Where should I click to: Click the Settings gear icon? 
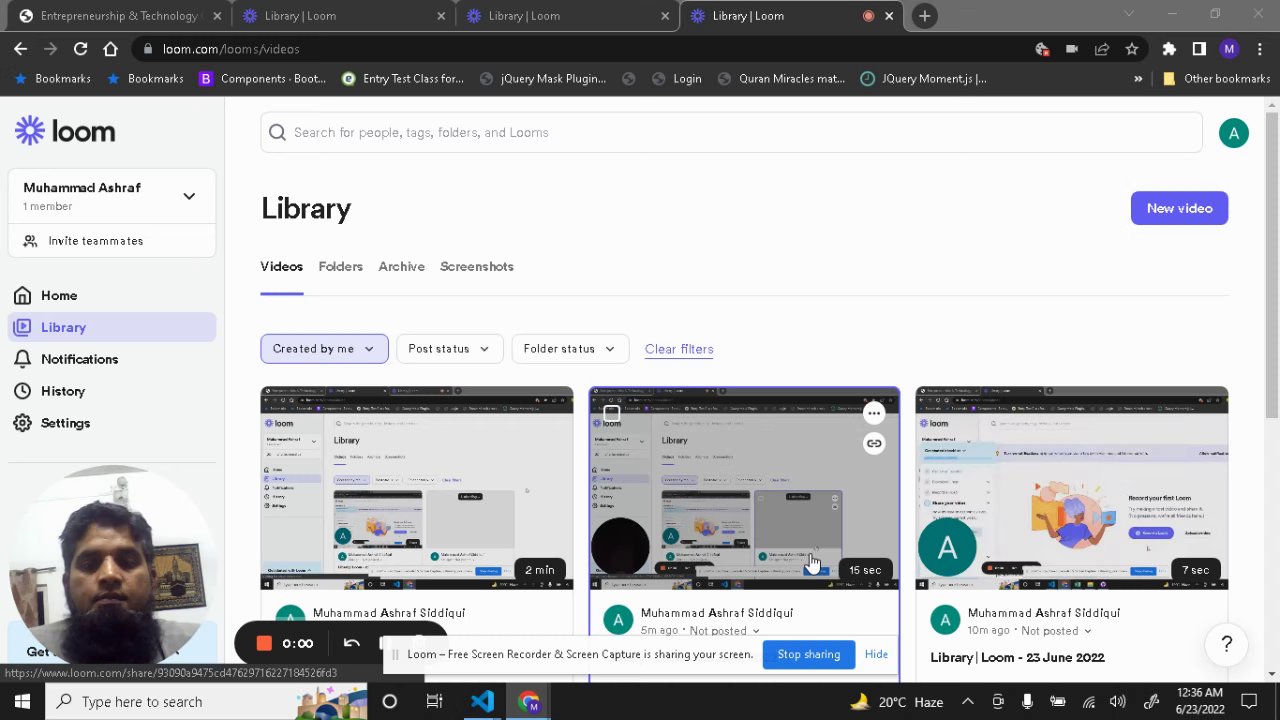coord(22,423)
